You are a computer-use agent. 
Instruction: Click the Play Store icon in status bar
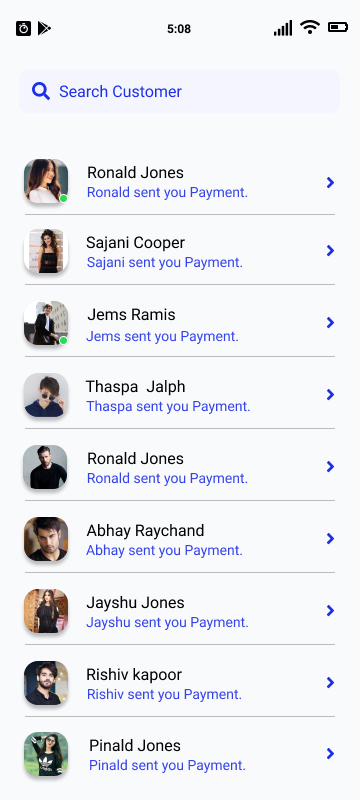tap(44, 28)
